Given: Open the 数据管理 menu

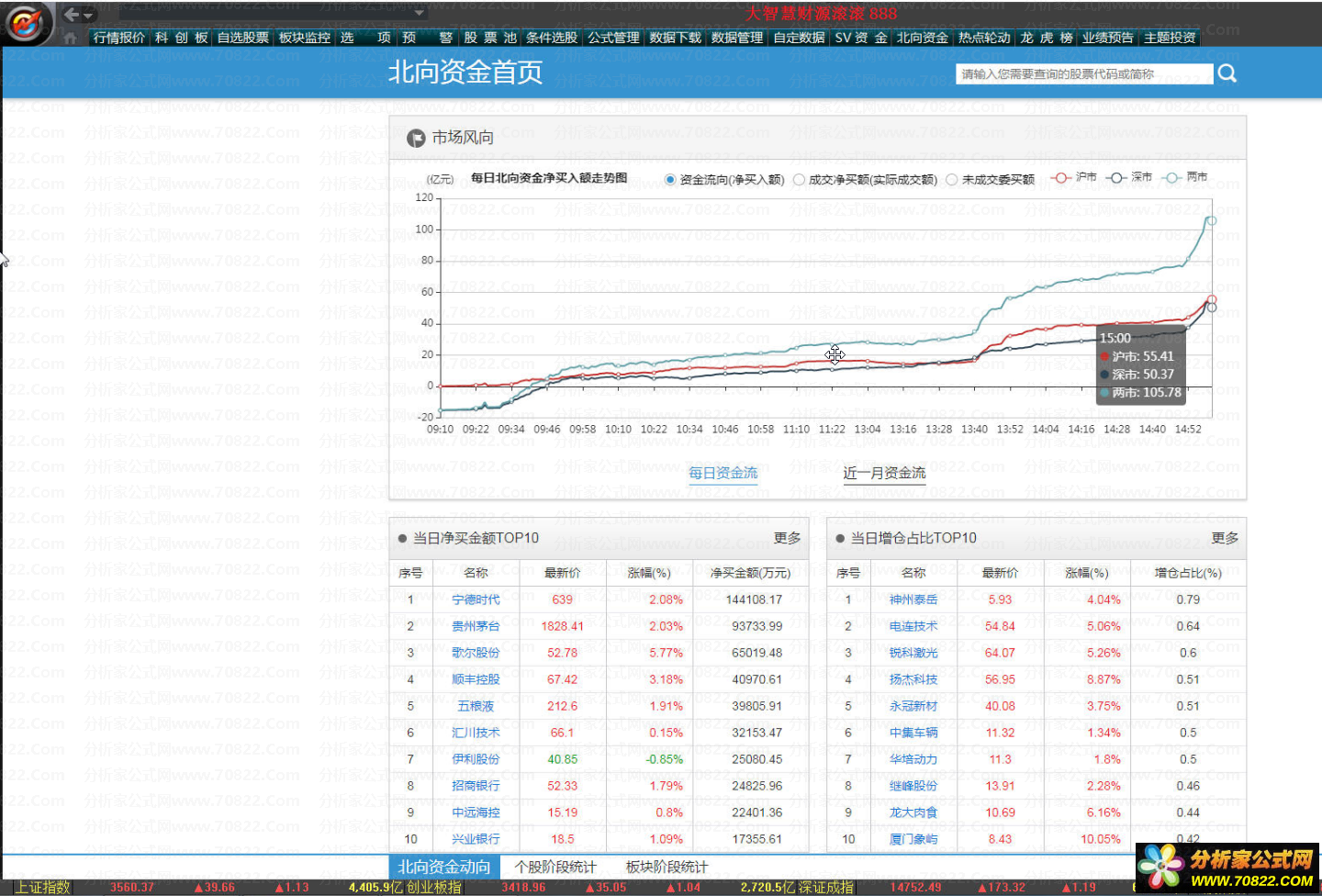Looking at the screenshot, I should 737,38.
